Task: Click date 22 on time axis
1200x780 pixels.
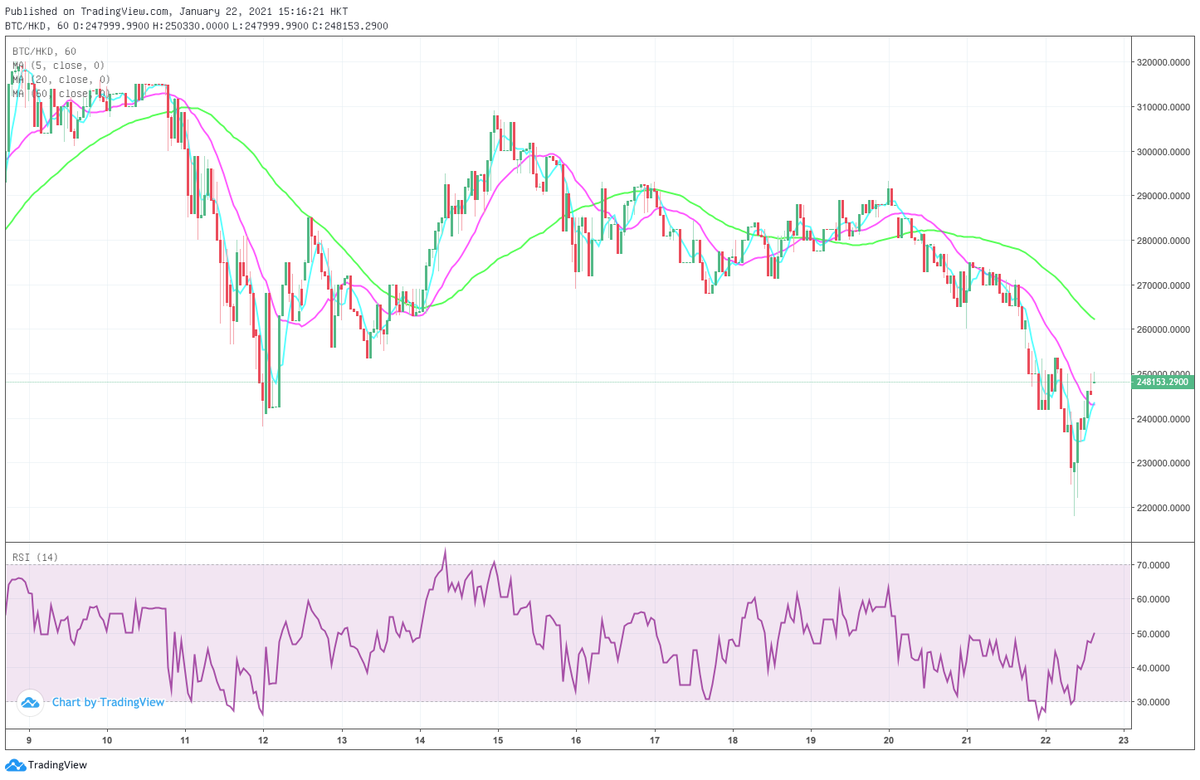Action: point(1045,741)
